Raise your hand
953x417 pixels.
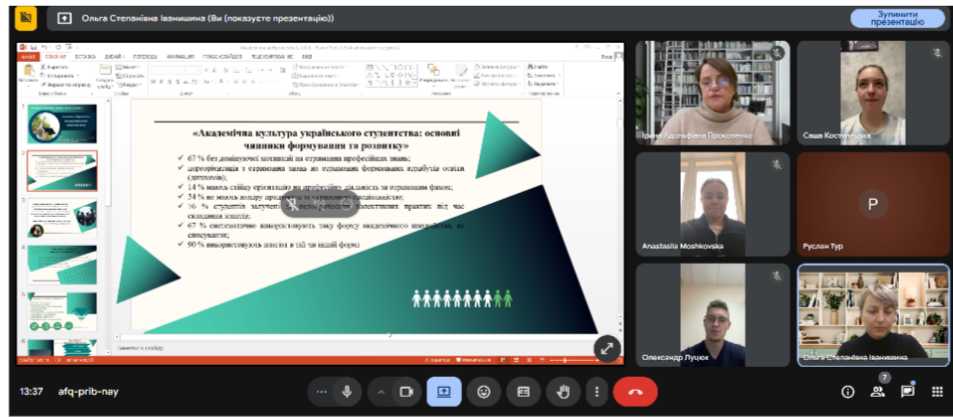(x=562, y=391)
